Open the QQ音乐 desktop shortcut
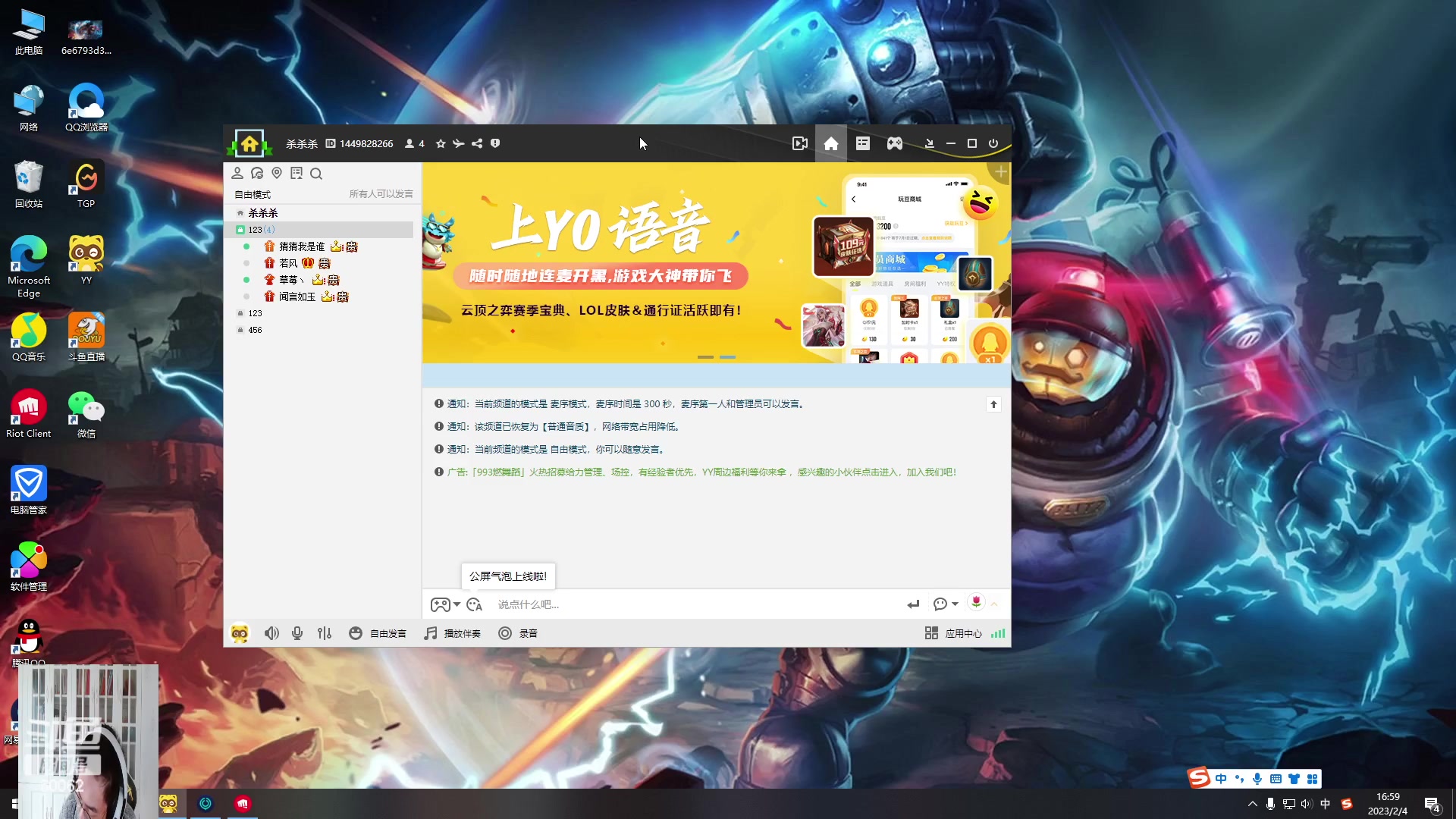This screenshot has height=819, width=1456. [x=29, y=337]
